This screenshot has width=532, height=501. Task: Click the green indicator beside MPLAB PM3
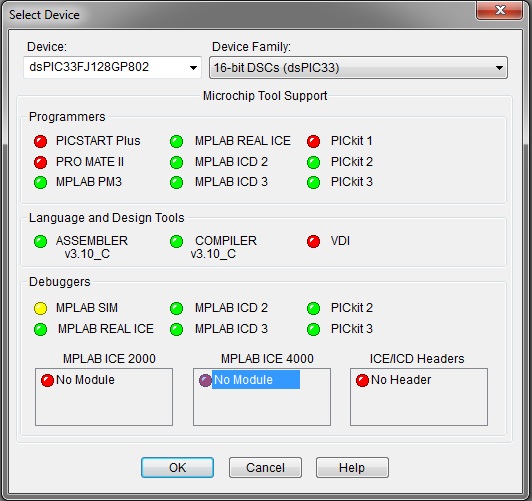(x=40, y=182)
